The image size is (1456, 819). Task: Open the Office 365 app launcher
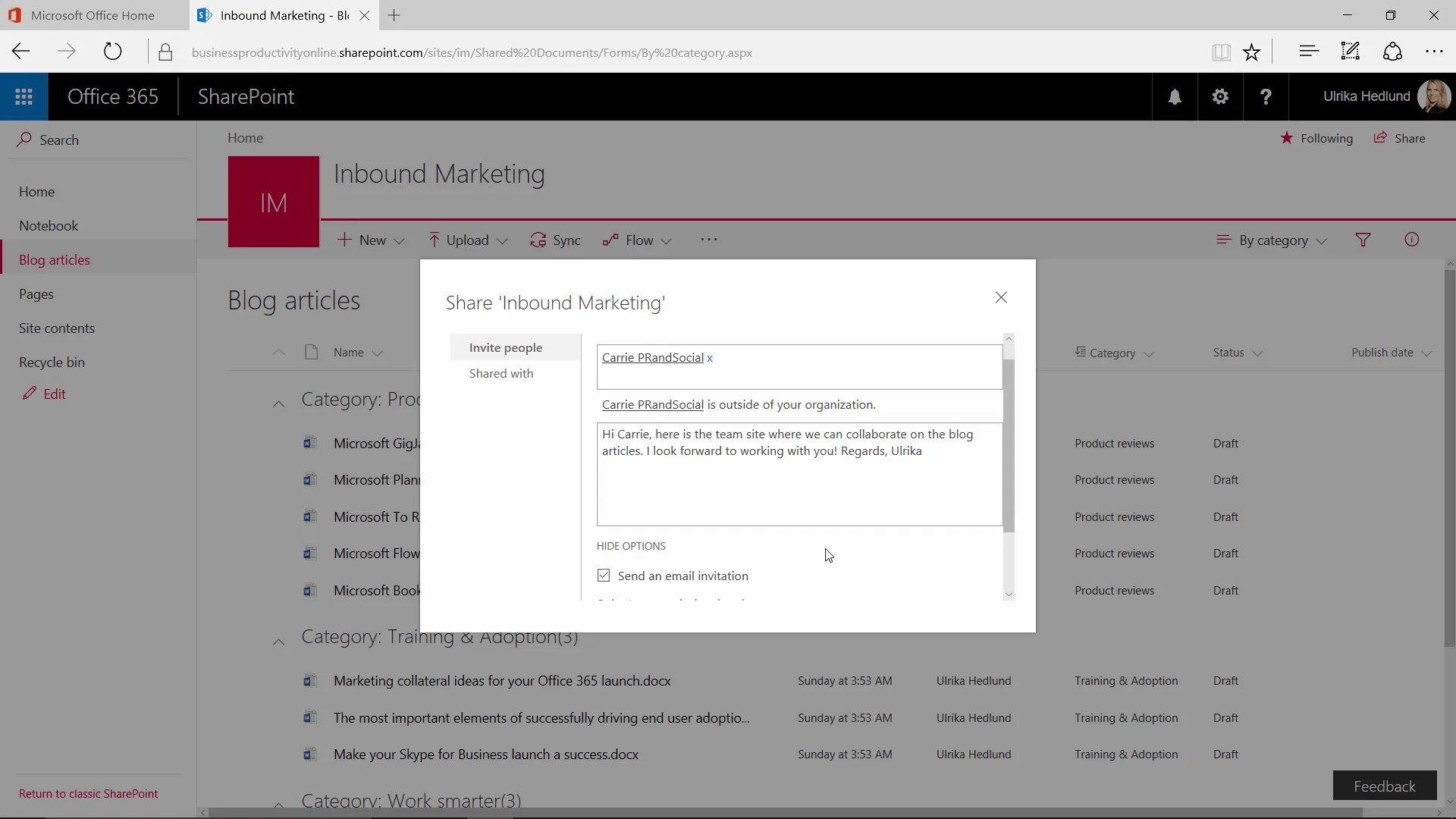24,97
